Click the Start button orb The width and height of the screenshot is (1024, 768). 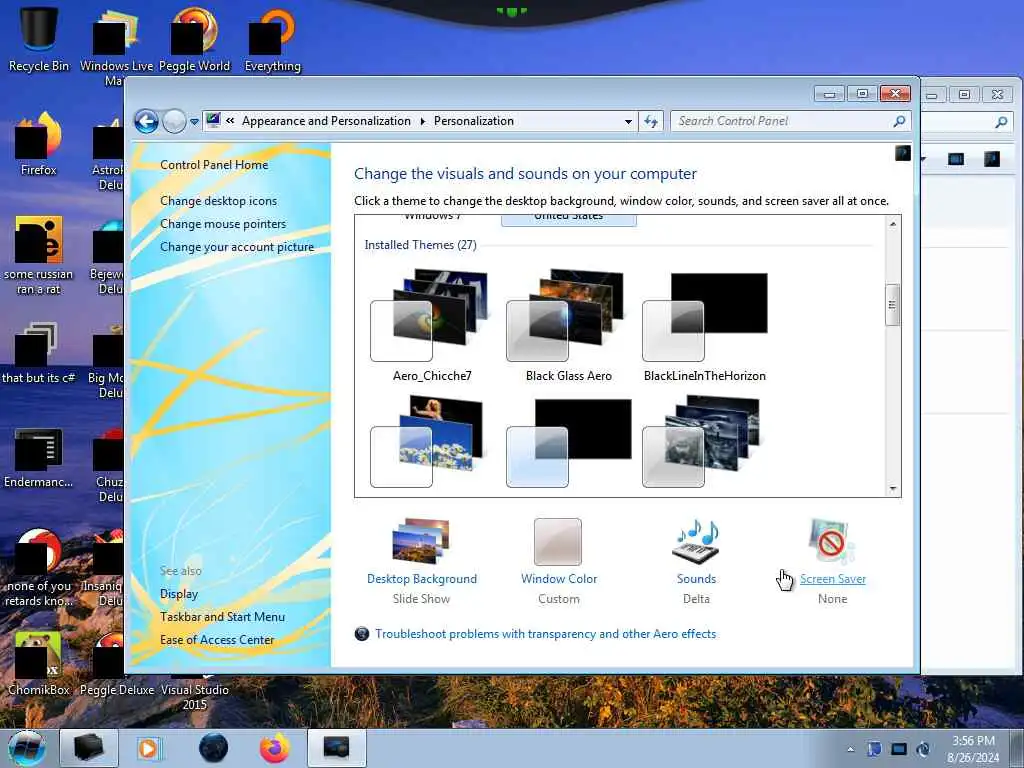pos(27,748)
